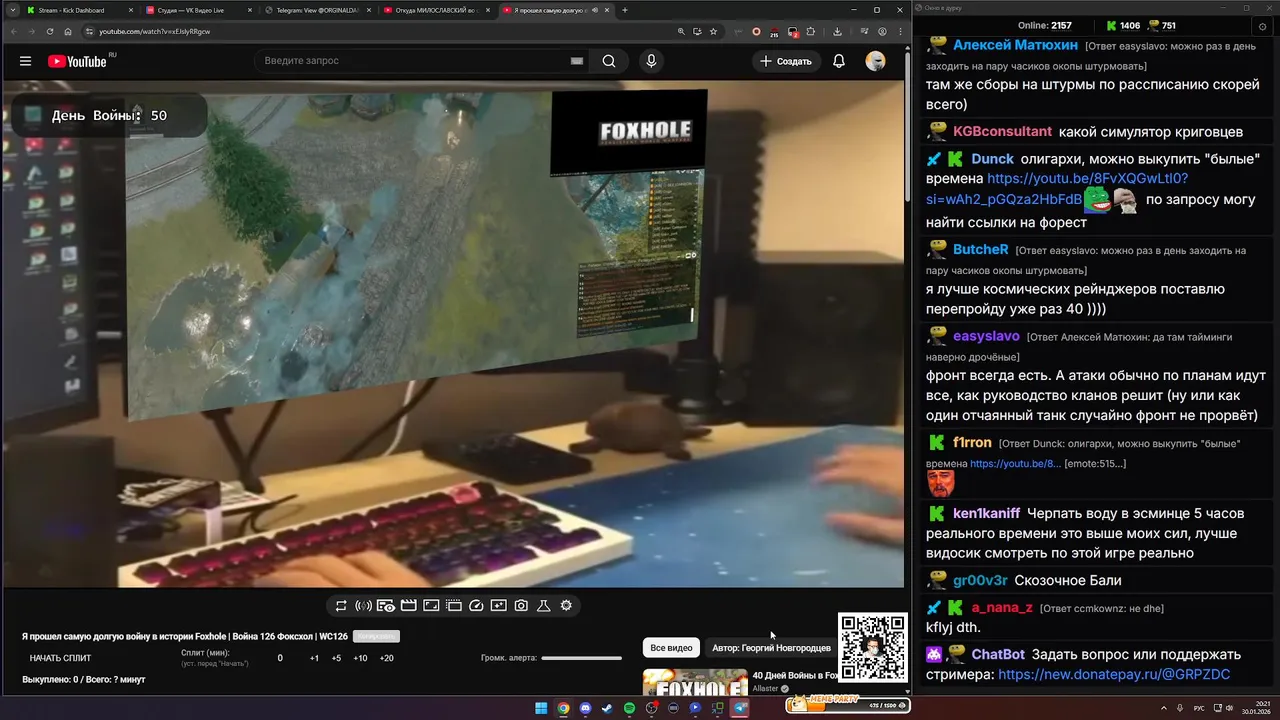The image size is (1280, 720).
Task: Take a screenshot with the camera icon
Action: click(x=521, y=605)
